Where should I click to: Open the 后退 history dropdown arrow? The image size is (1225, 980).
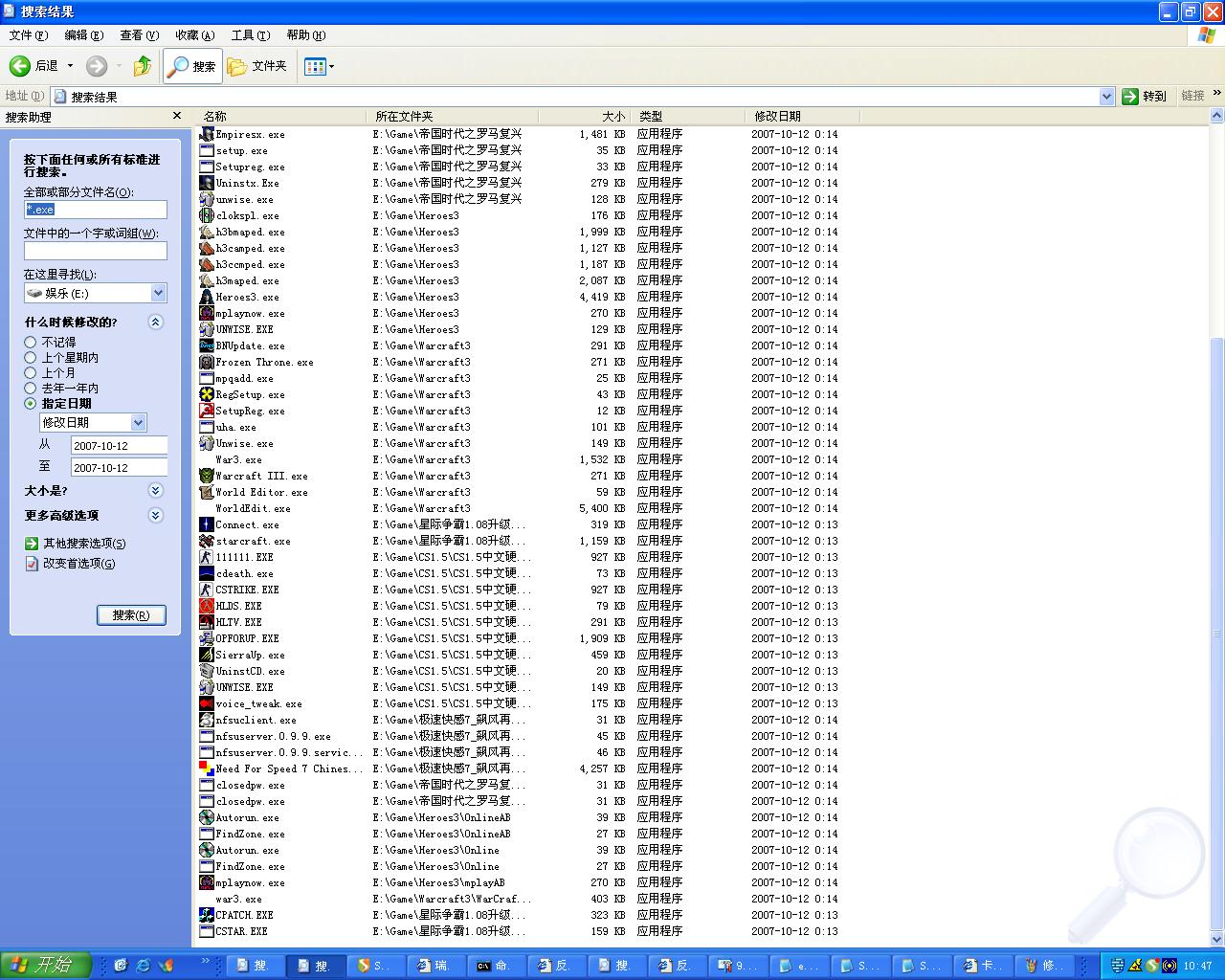(70, 66)
